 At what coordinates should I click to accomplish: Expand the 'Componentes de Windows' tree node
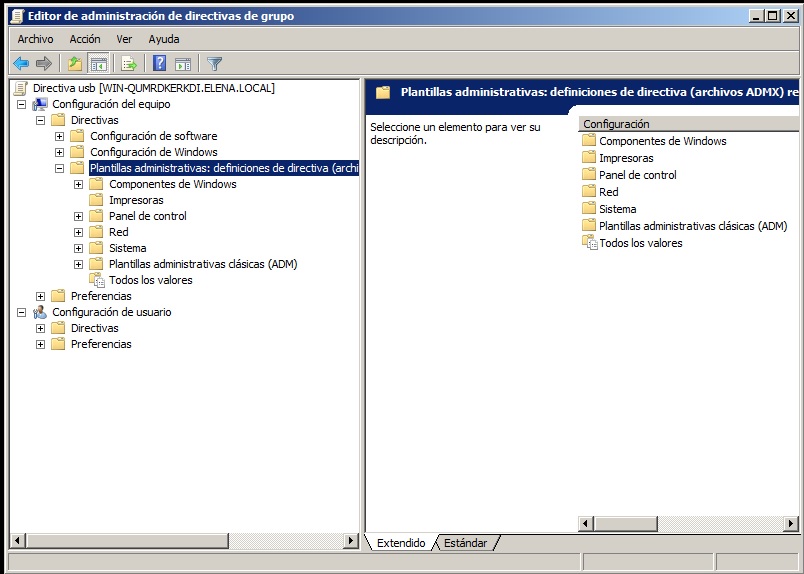[x=79, y=184]
